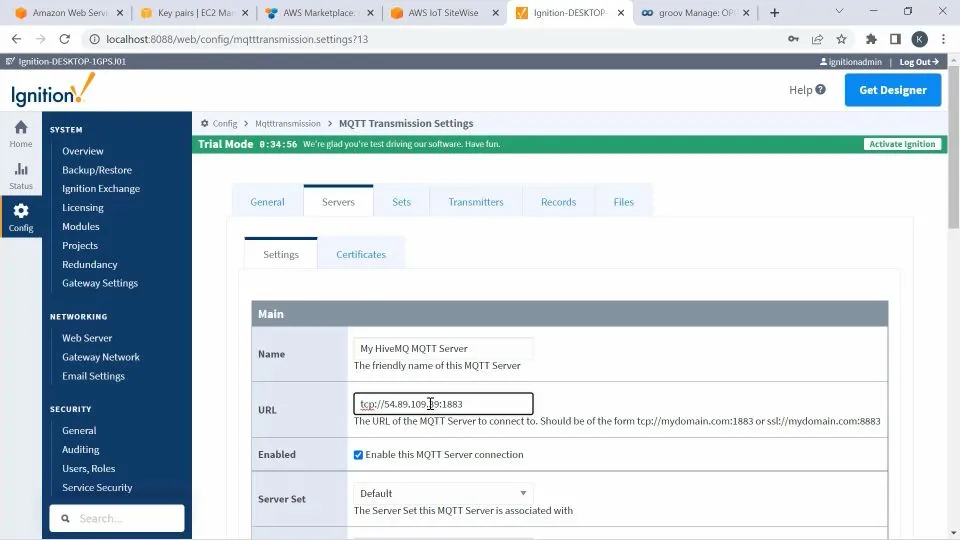Switch to the General tab
This screenshot has width=960, height=540.
click(x=268, y=201)
